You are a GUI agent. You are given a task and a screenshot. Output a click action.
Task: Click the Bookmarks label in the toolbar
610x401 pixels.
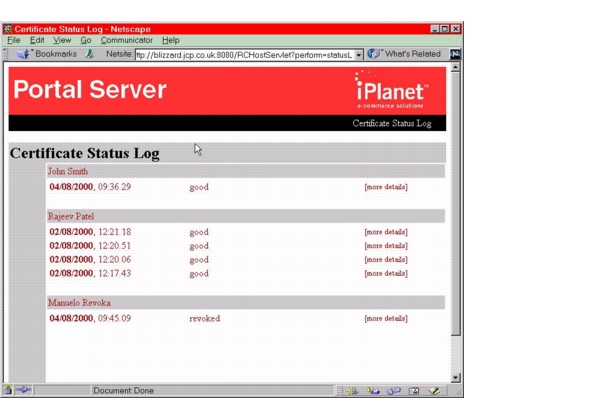click(x=56, y=54)
